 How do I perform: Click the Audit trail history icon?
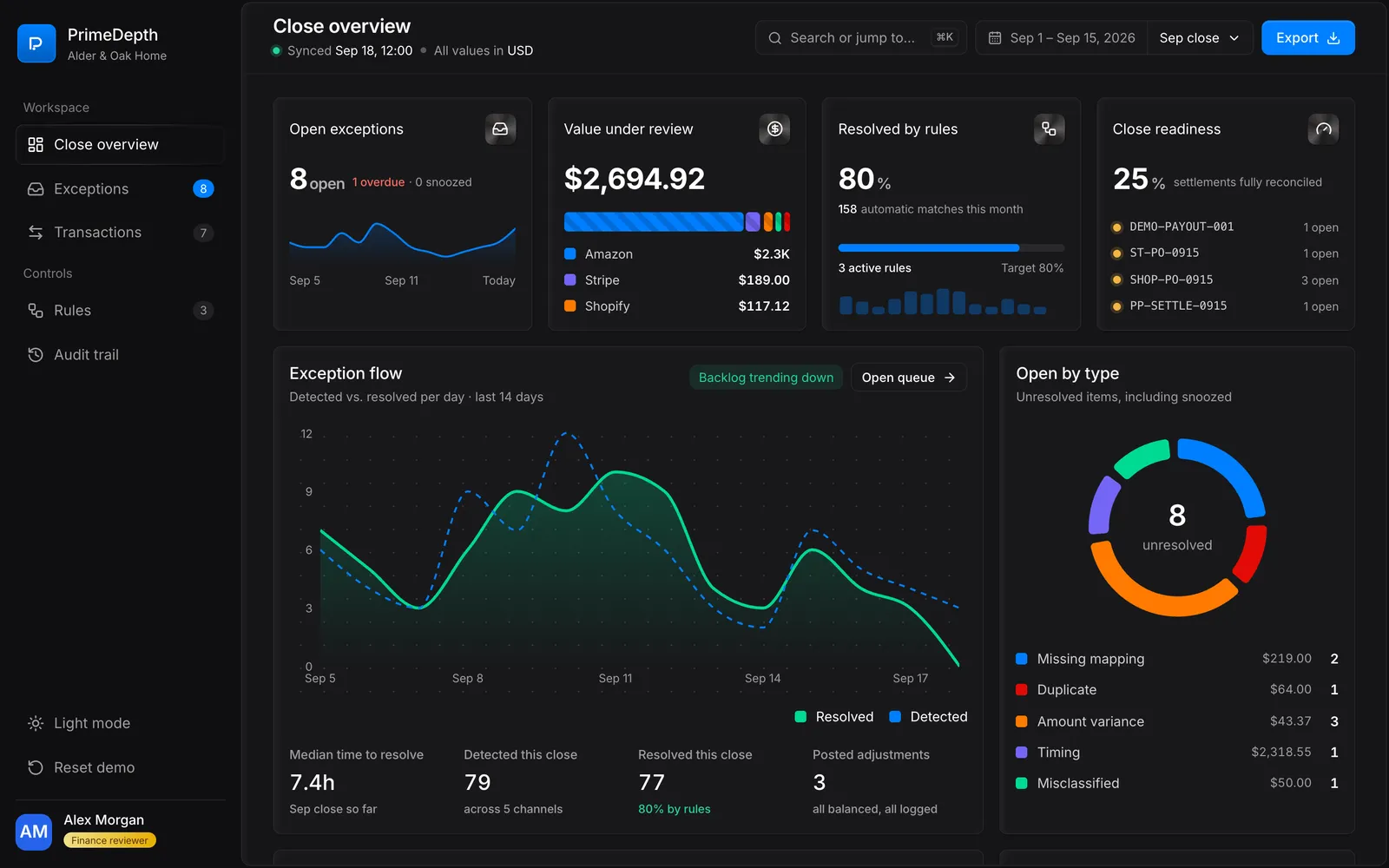point(36,354)
